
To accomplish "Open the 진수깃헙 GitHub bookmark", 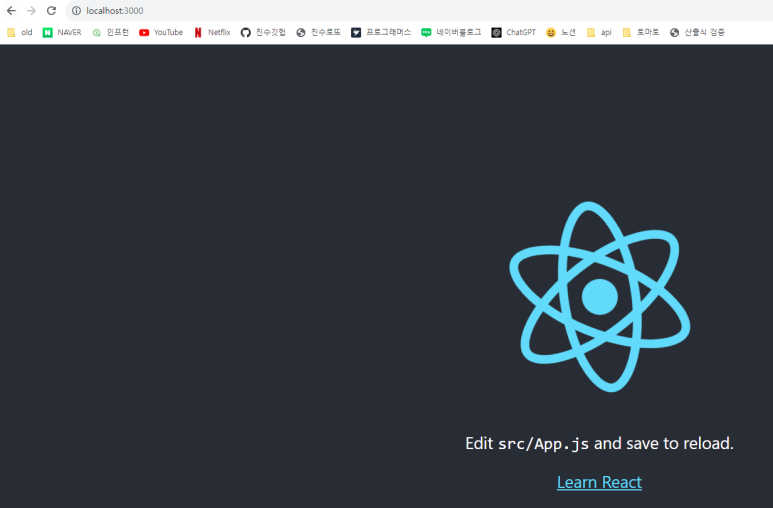I will pyautogui.click(x=263, y=33).
